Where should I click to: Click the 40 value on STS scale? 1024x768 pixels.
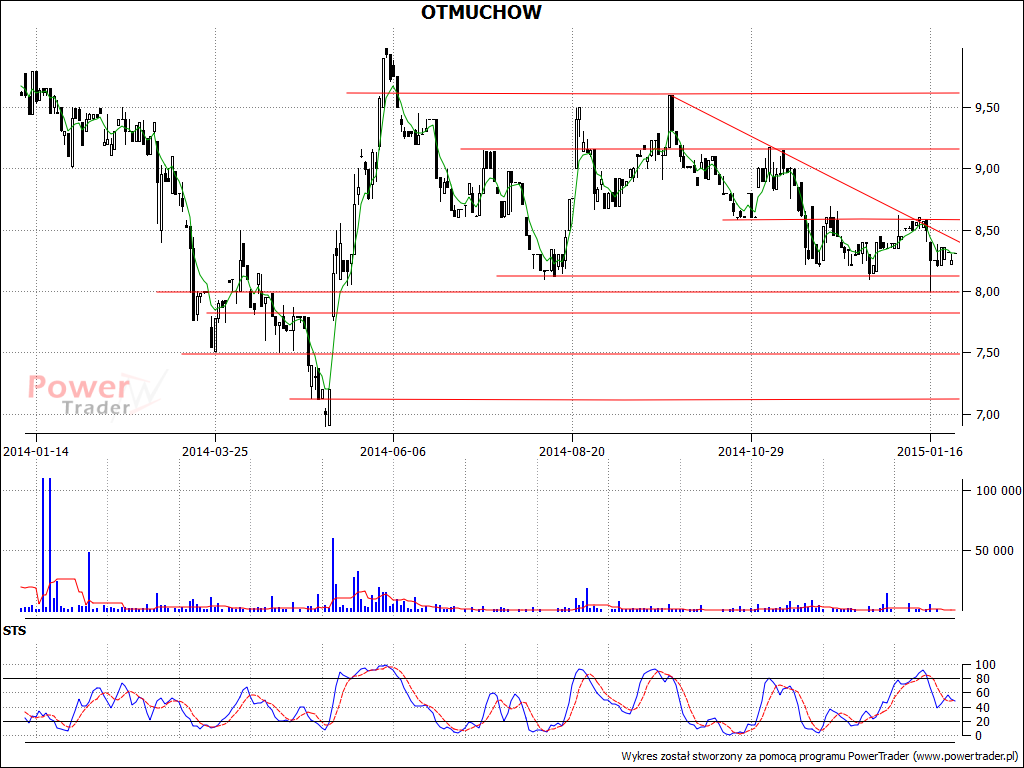(982, 708)
